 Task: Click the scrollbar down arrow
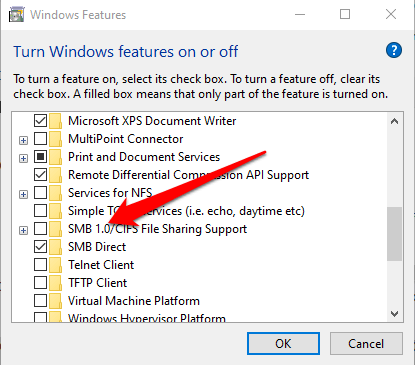[395, 314]
